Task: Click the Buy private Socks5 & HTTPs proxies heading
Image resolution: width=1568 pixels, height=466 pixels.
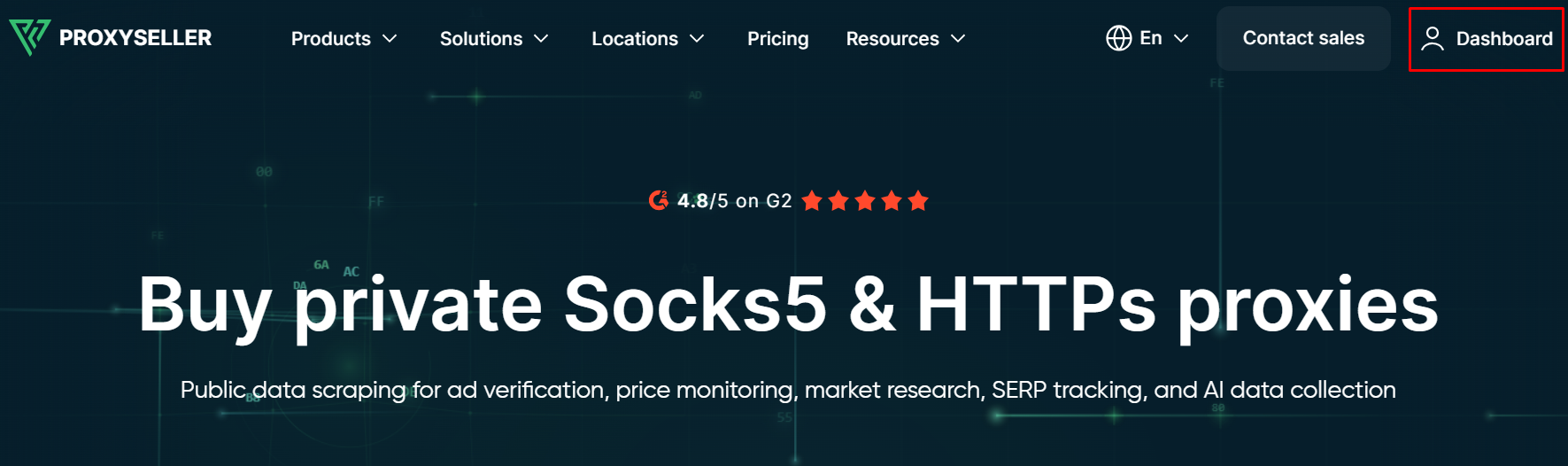Action: [x=788, y=306]
